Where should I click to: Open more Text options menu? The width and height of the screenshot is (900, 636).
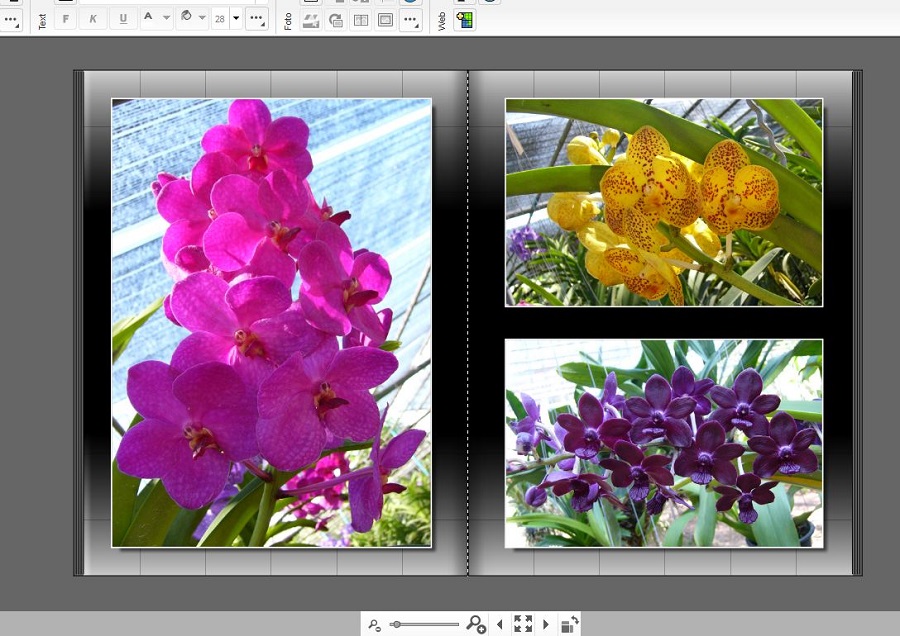click(x=257, y=19)
